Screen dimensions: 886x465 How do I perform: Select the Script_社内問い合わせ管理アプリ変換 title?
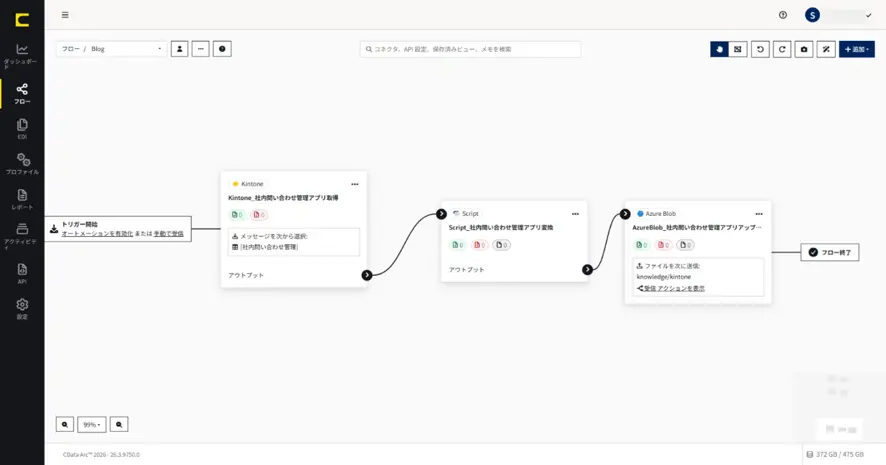click(501, 228)
